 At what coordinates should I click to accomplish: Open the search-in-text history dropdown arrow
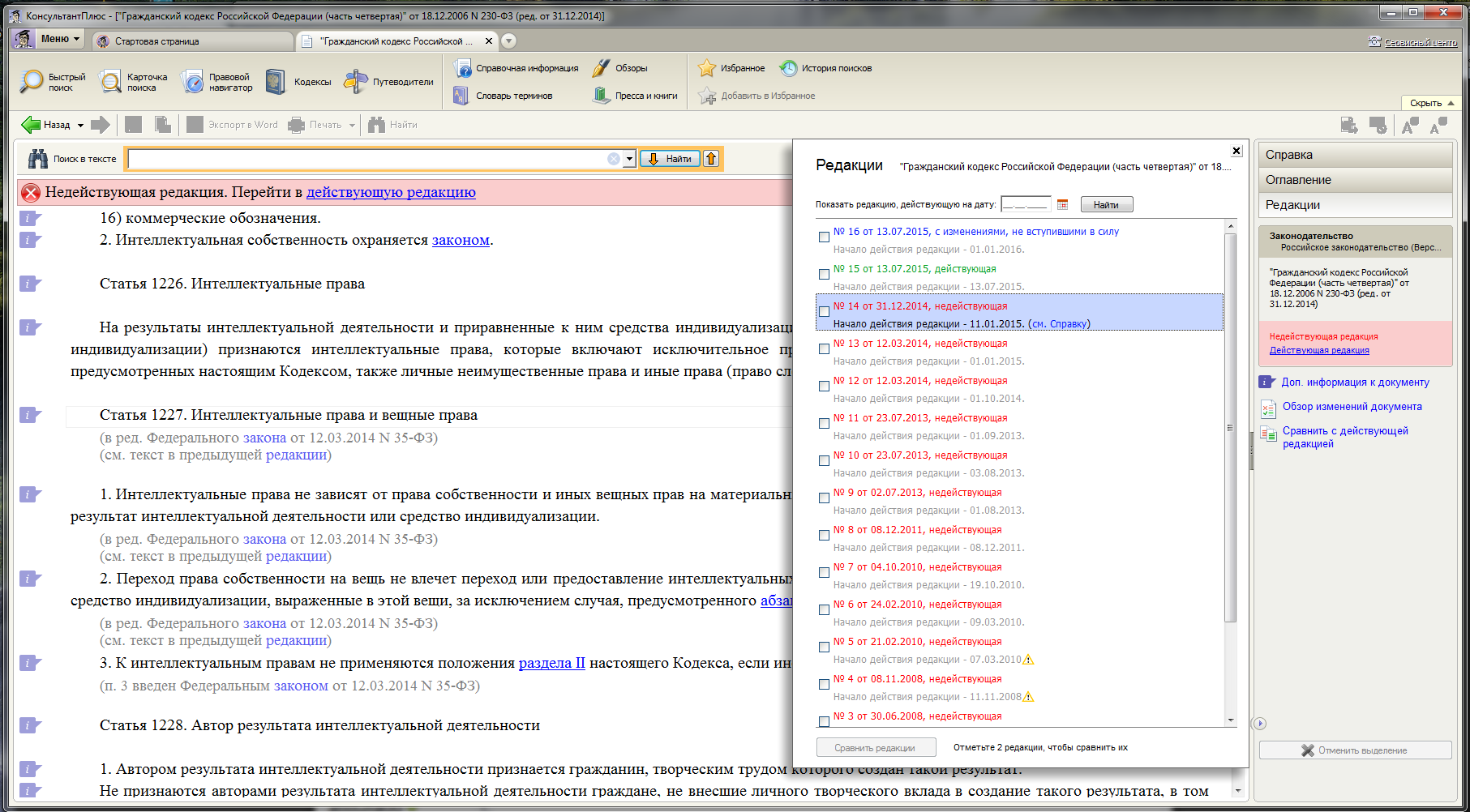629,160
